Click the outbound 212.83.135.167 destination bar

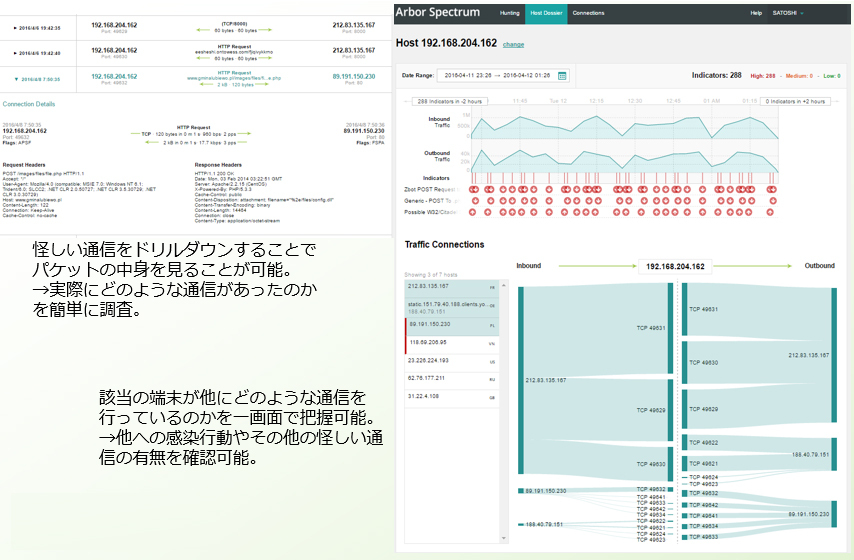pyautogui.click(x=834, y=355)
